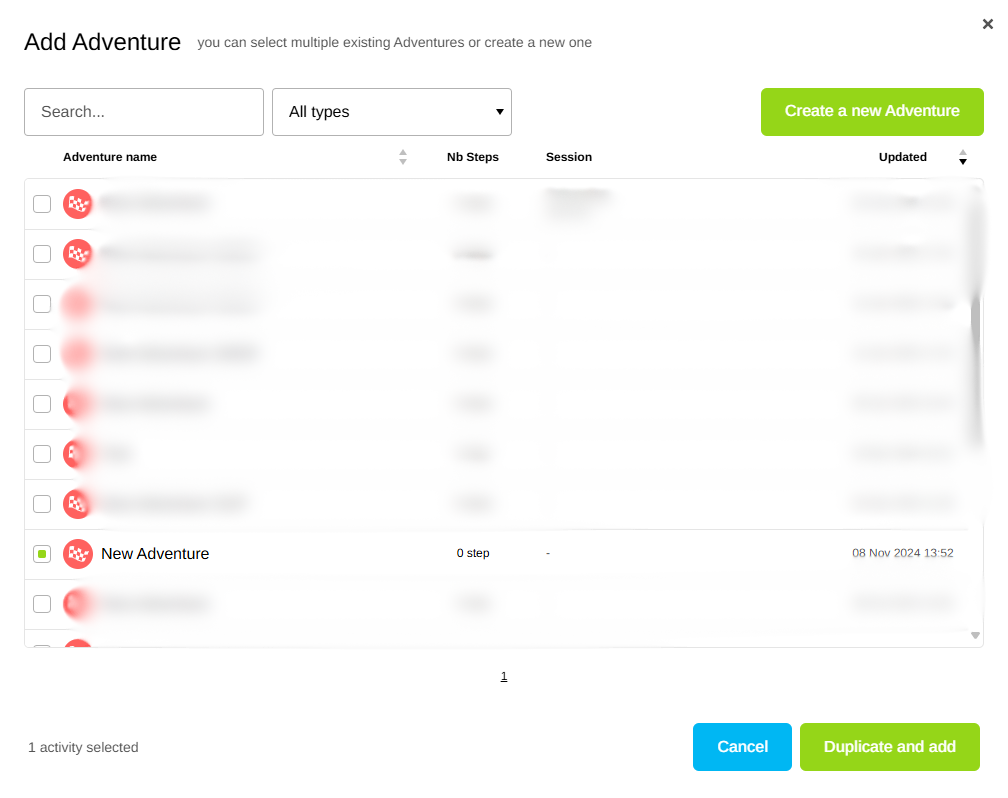Tick the checkbox directly below New Adventure row
Image resolution: width=1008 pixels, height=798 pixels.
(x=42, y=604)
